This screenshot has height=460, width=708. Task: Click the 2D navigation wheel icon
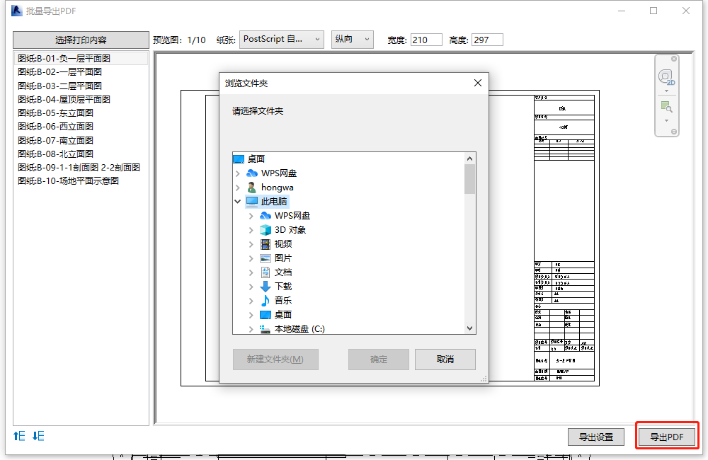[666, 77]
